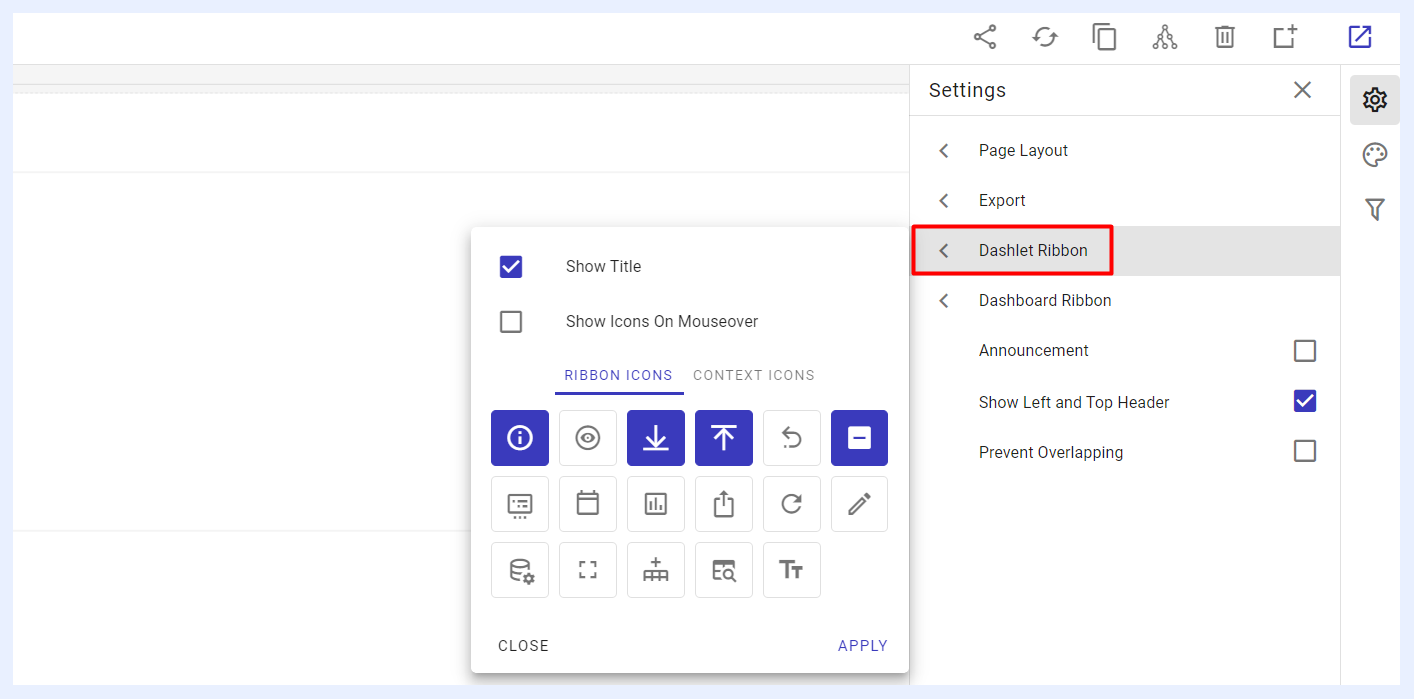Click the share icon in the top toolbar
The height and width of the screenshot is (699, 1414).
tap(985, 37)
